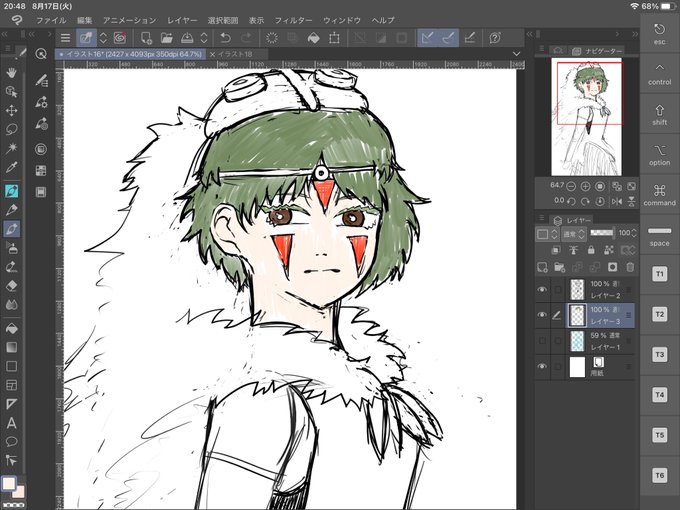Screen dimensions: 680x510
Task: Select the Eyedropper tool
Action: click(x=11, y=167)
